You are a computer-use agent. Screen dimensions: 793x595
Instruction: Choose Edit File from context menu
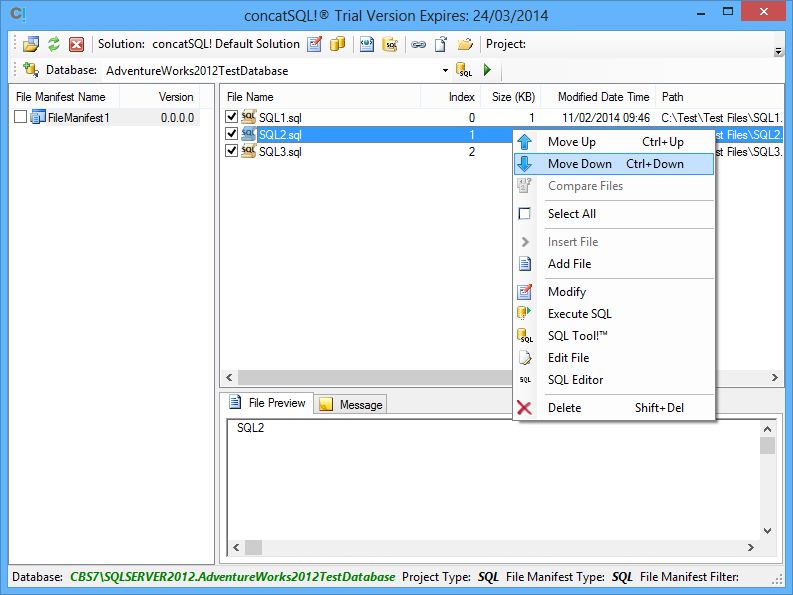click(x=614, y=358)
